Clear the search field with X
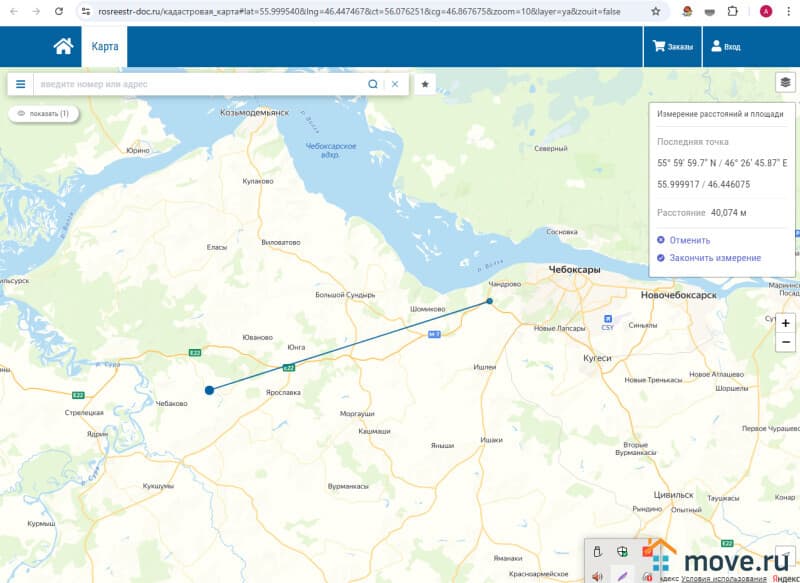 (x=395, y=84)
